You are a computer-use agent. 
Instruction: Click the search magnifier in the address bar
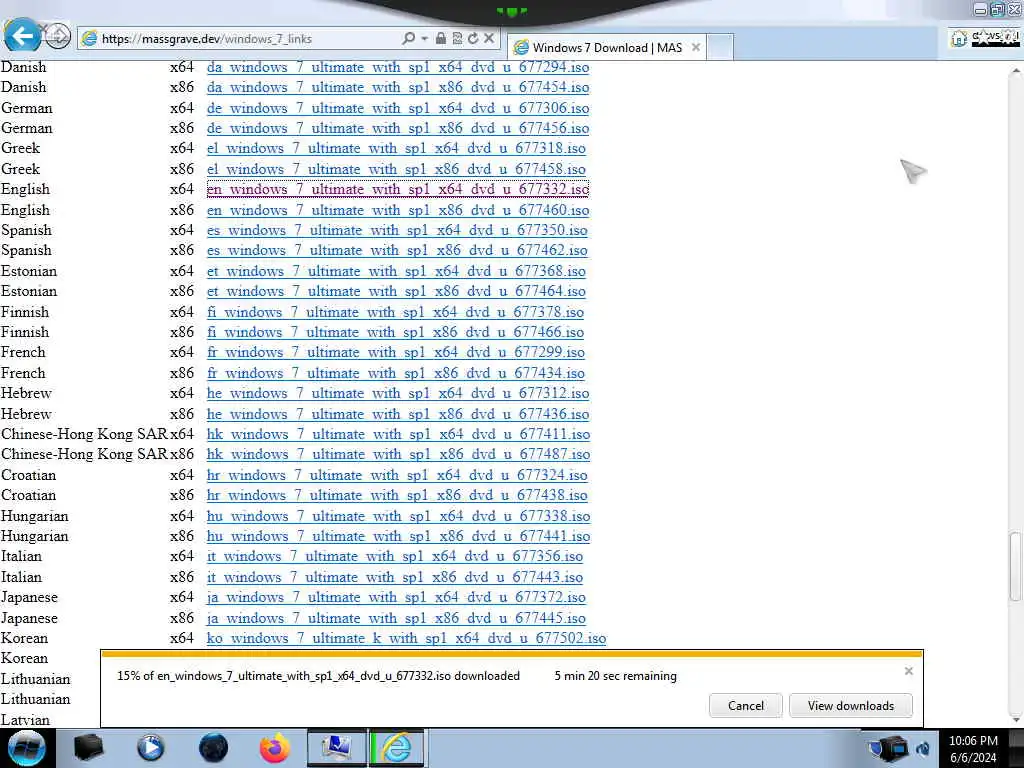point(409,39)
